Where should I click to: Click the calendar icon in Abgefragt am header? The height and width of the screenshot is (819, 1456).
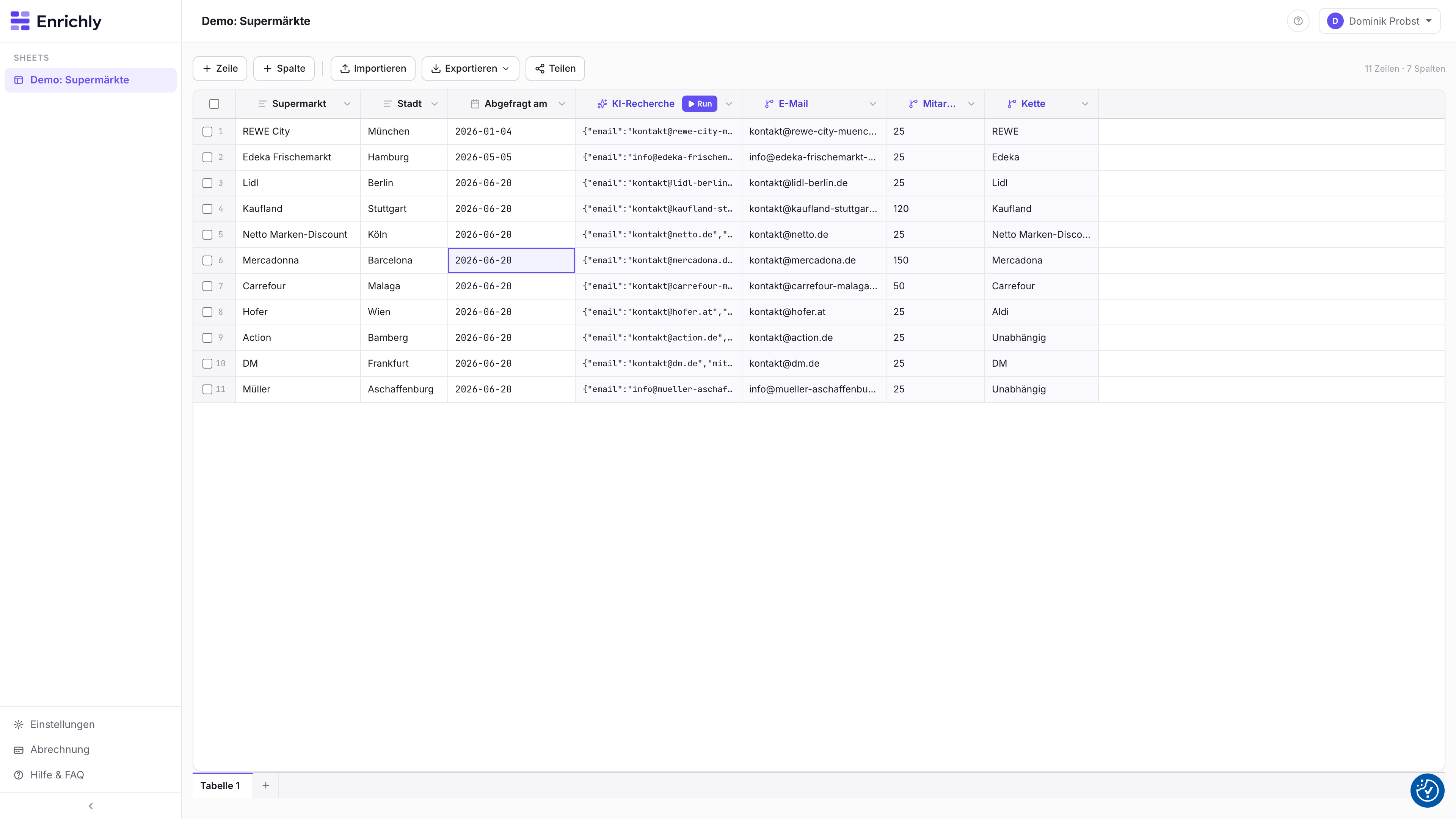coord(475,104)
